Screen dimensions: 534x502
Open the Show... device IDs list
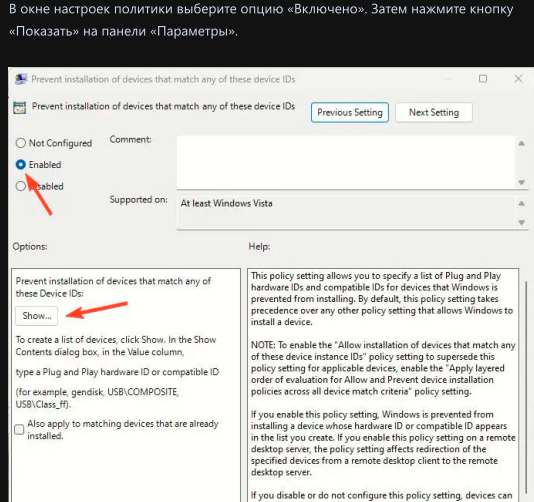pos(36,316)
